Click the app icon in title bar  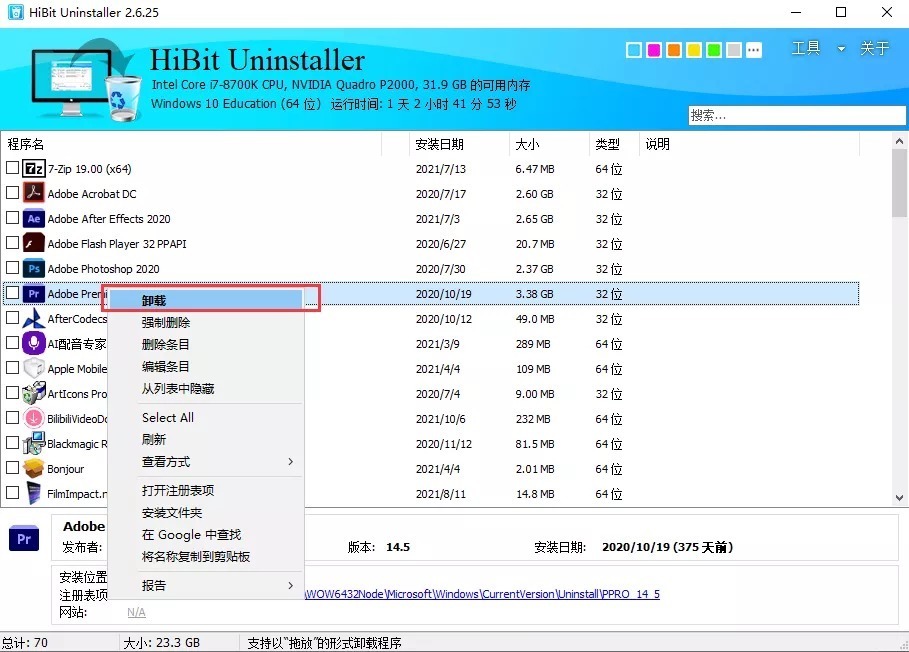[16, 12]
